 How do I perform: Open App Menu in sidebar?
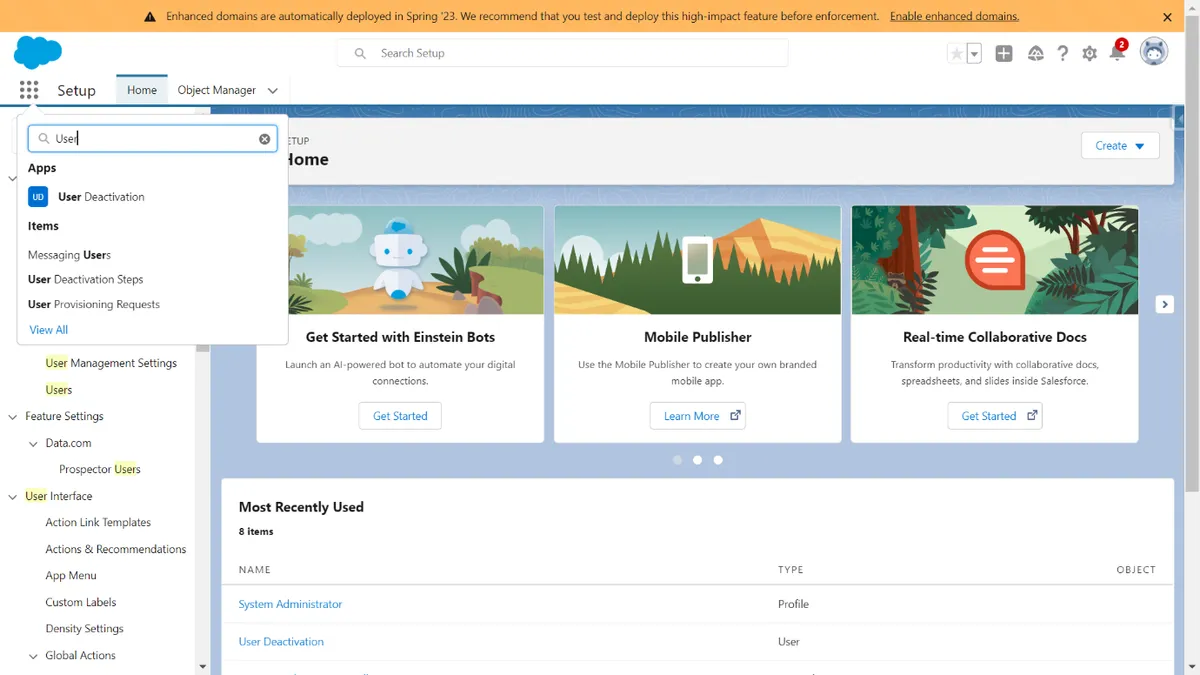71,576
